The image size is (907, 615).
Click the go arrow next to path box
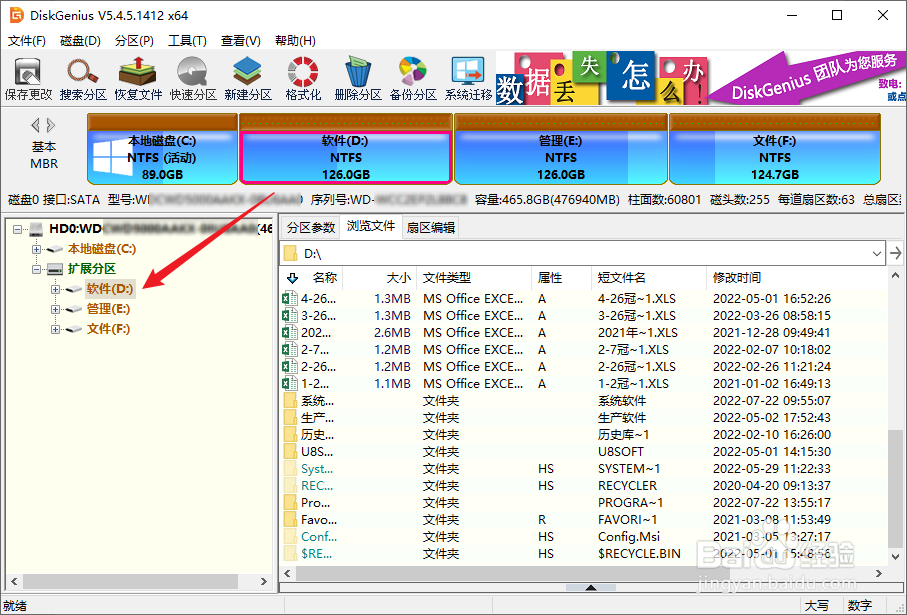pyautogui.click(x=895, y=253)
